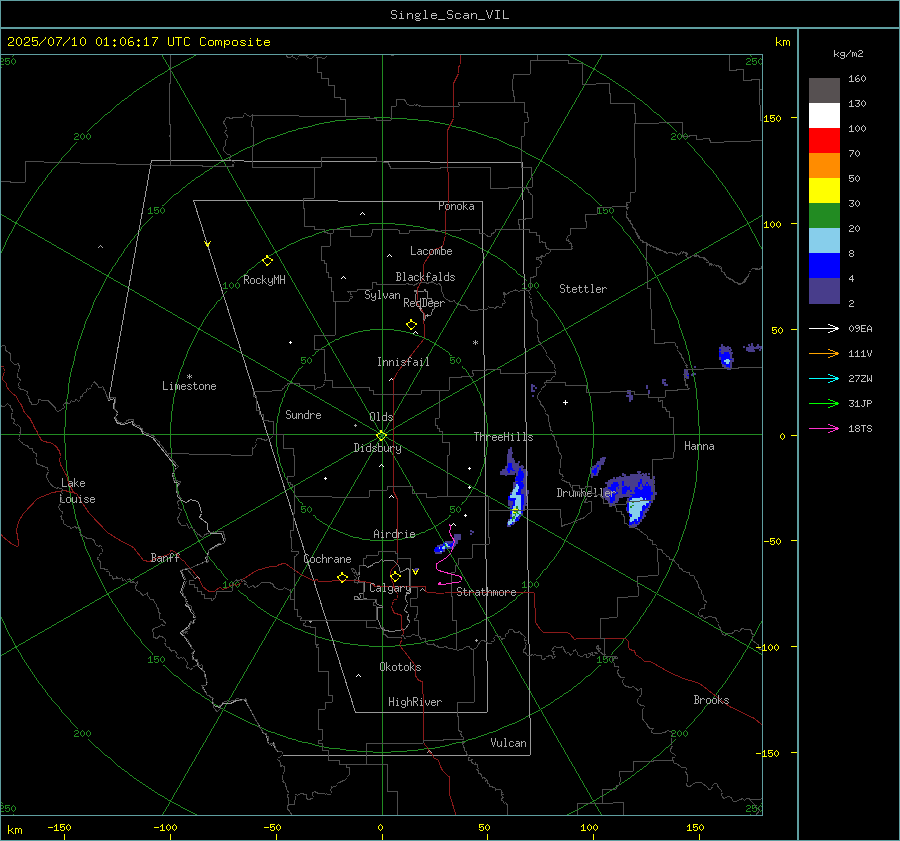Click the Lacombe town label
The width and height of the screenshot is (900, 841).
(431, 251)
